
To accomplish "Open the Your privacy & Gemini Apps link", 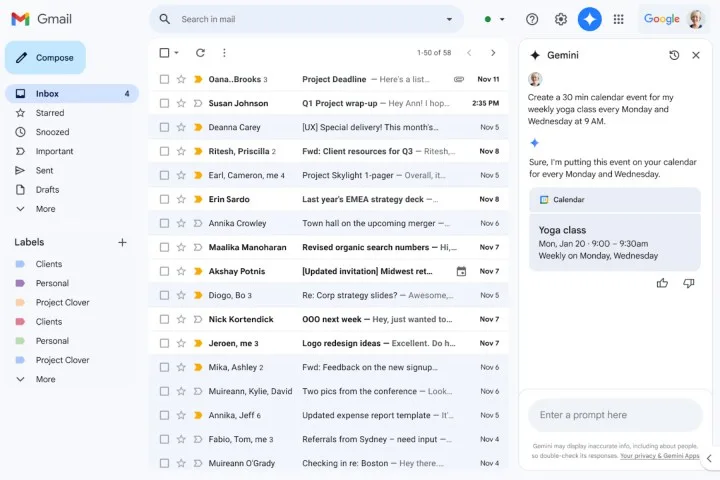I will coord(659,455).
